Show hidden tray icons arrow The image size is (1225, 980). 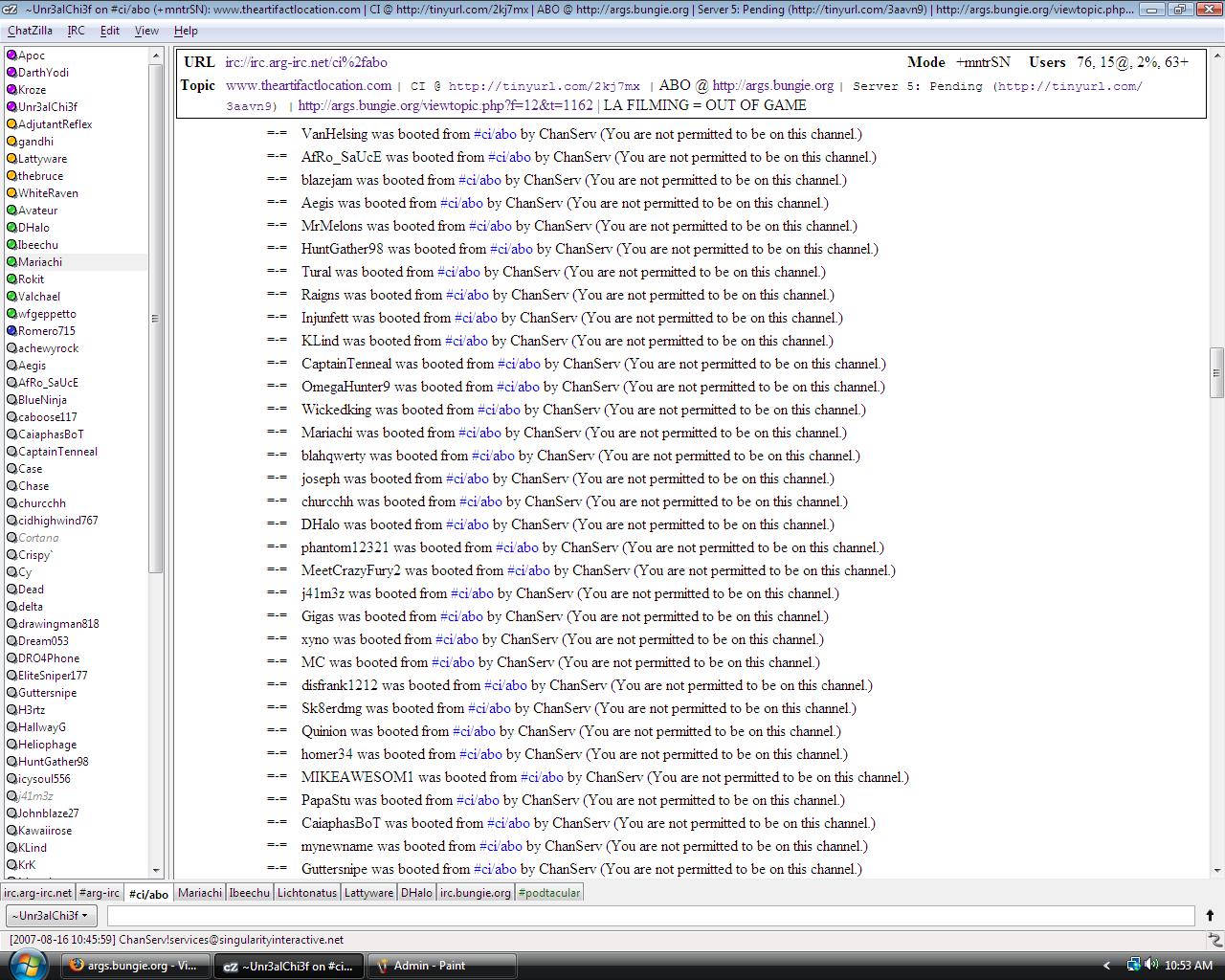coord(1106,966)
